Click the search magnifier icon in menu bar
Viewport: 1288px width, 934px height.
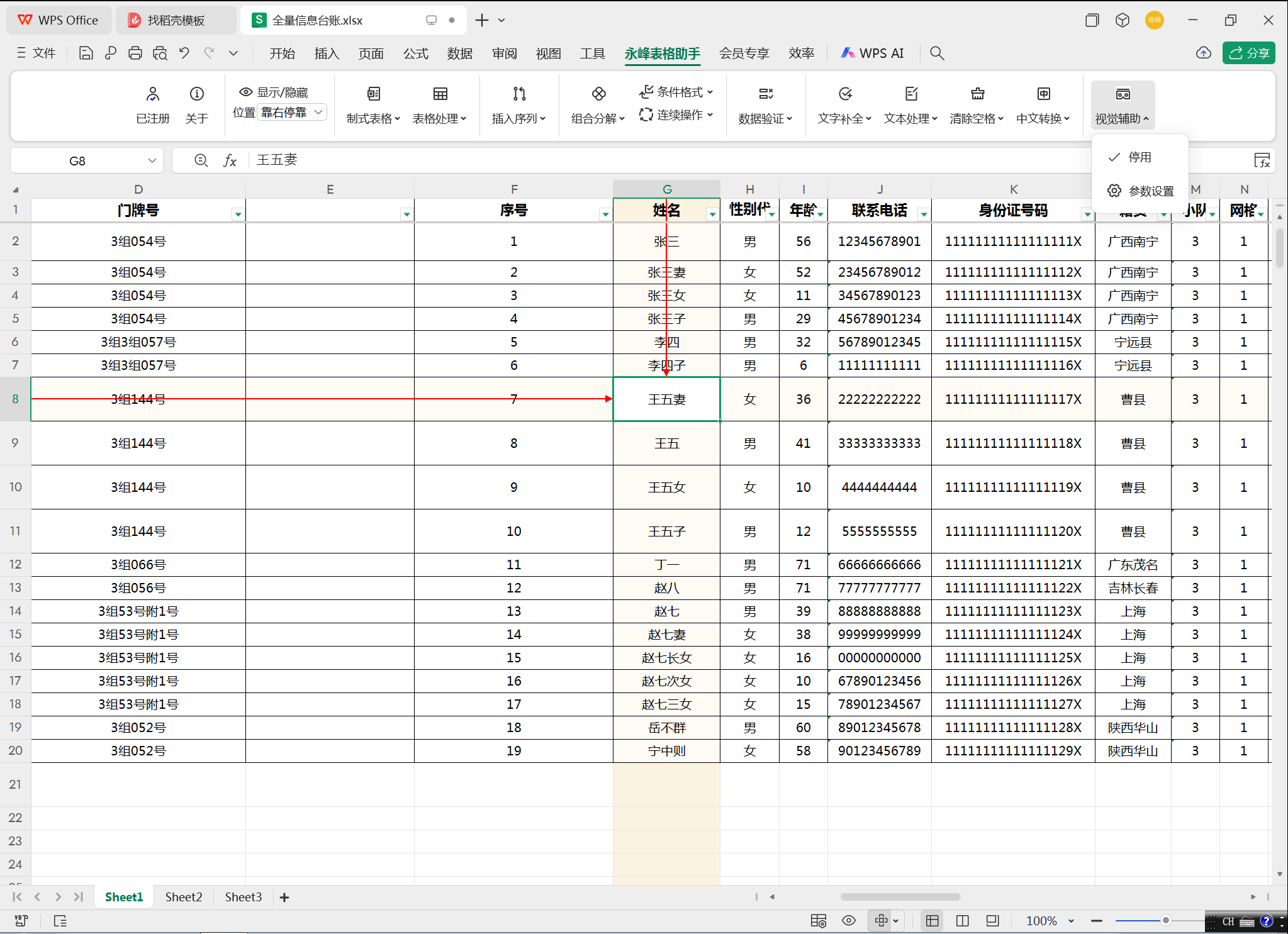pos(937,53)
